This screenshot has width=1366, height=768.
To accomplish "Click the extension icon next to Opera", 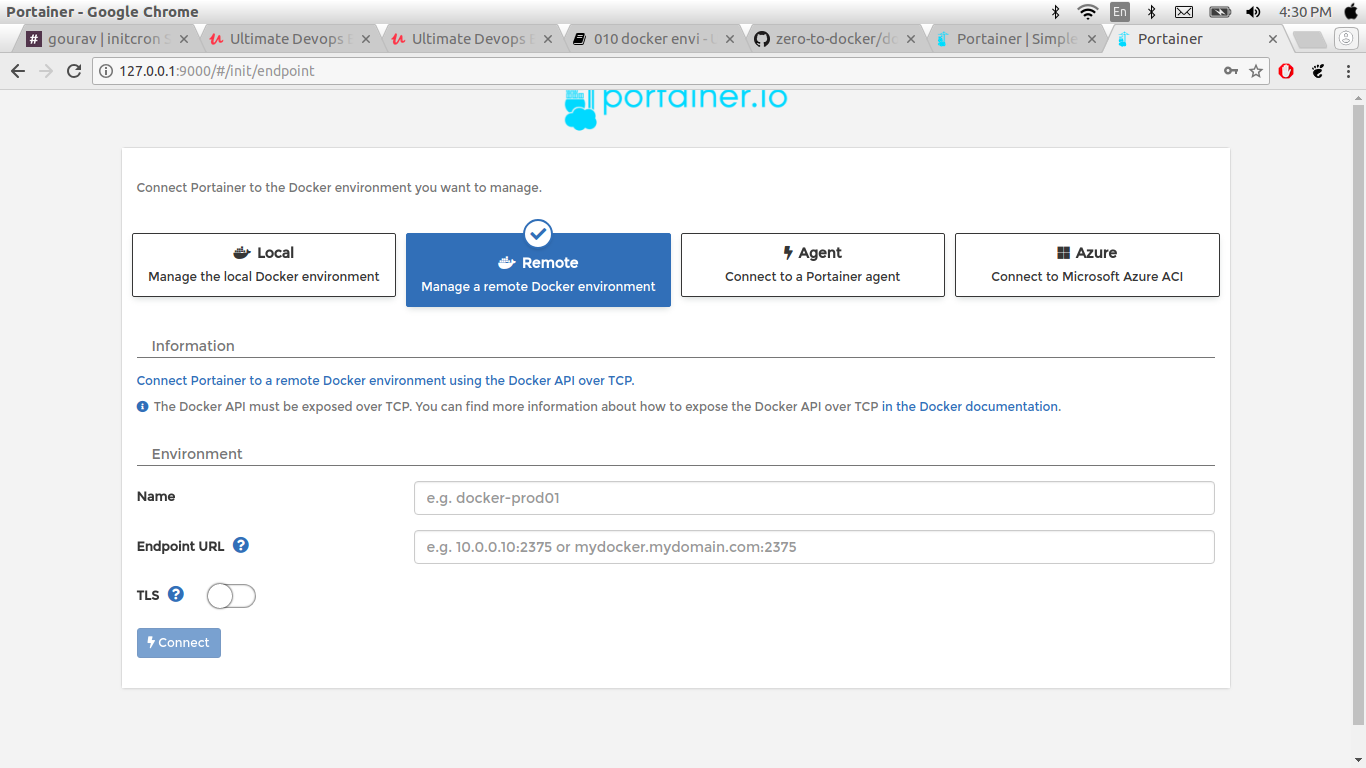I will 1318,71.
